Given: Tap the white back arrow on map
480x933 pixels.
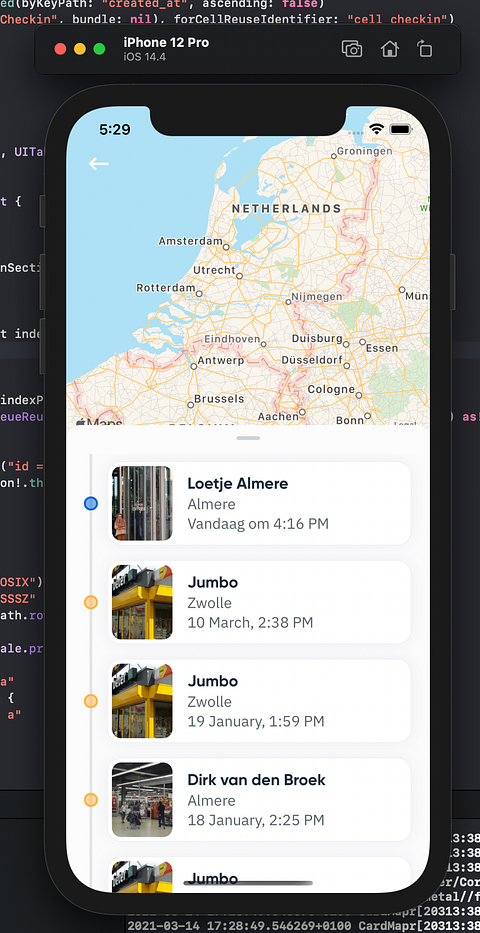Looking at the screenshot, I should point(99,164).
